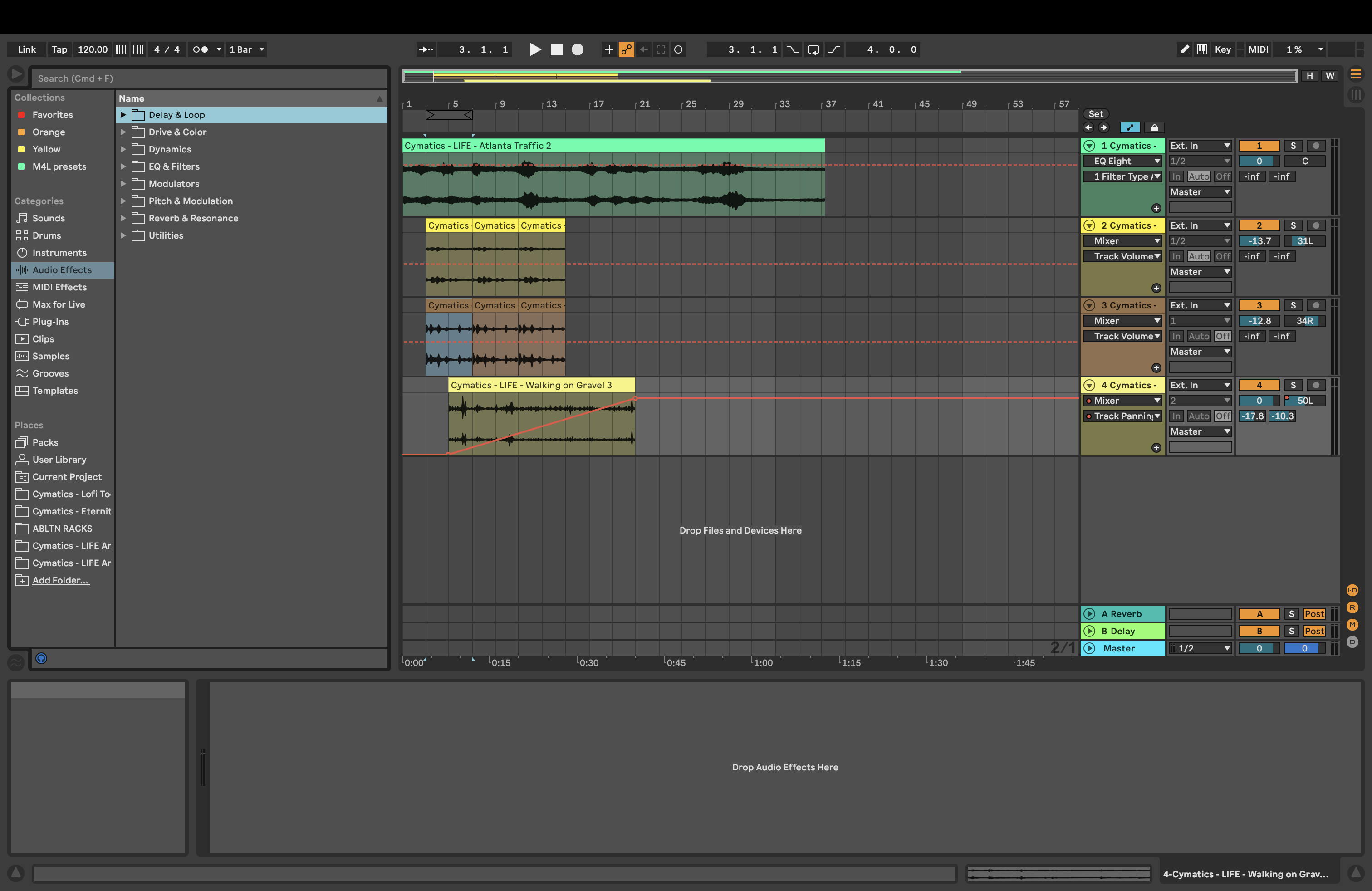
Task: Click the browser Search field
Action: (210, 79)
